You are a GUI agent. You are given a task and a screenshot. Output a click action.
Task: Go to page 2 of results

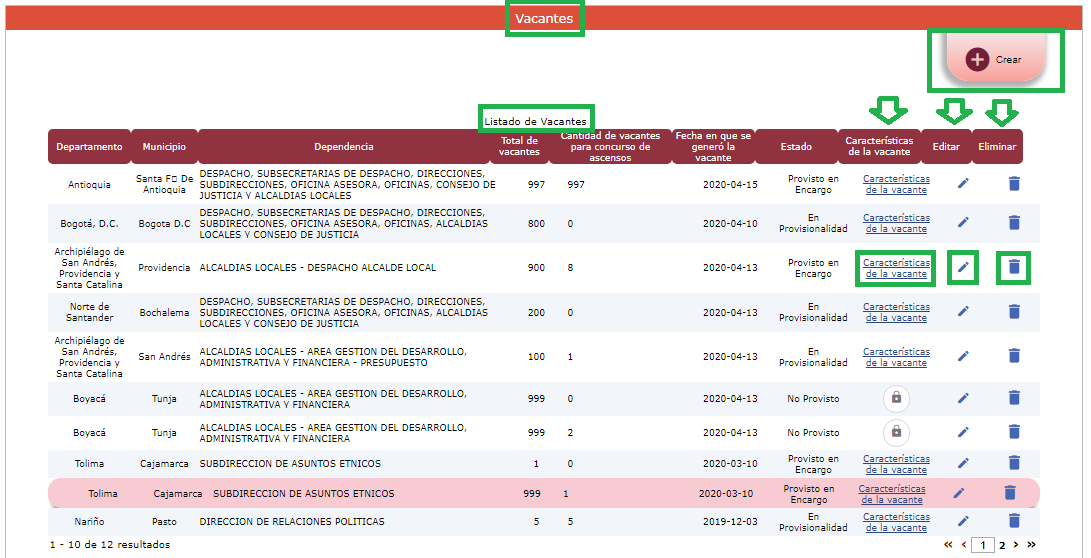click(x=1002, y=545)
